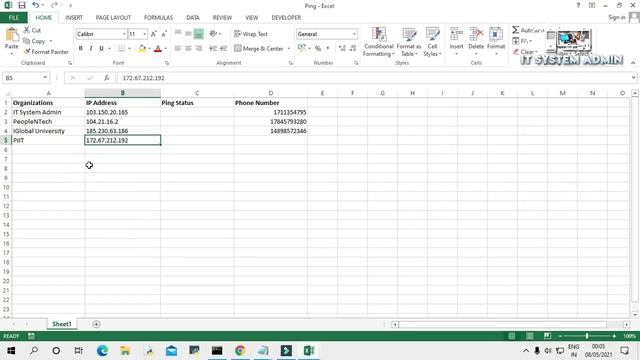This screenshot has width=640, height=360.
Task: Click the Insert cells button
Action: [456, 41]
